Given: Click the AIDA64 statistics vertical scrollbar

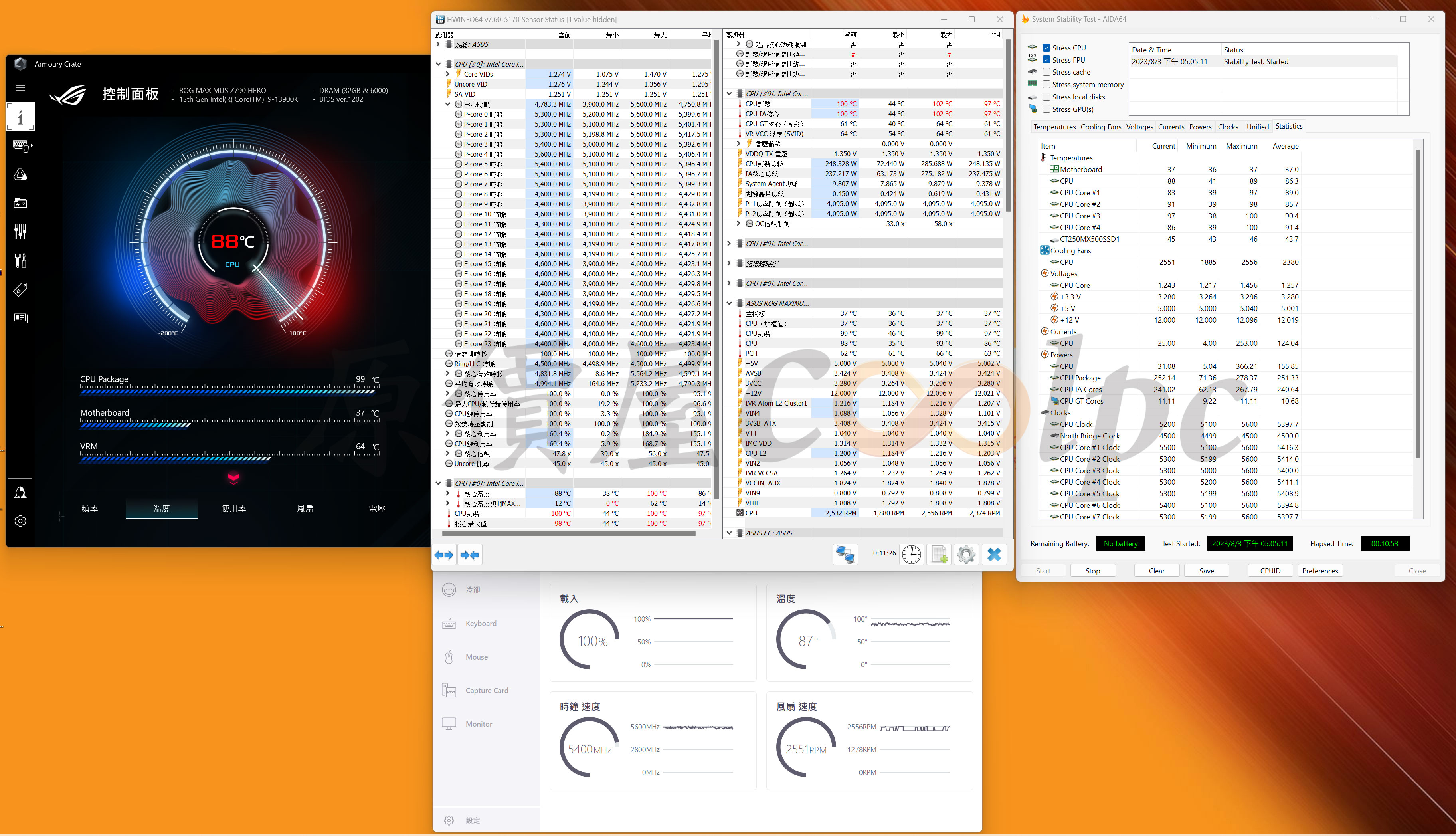Looking at the screenshot, I should coord(1417,304).
